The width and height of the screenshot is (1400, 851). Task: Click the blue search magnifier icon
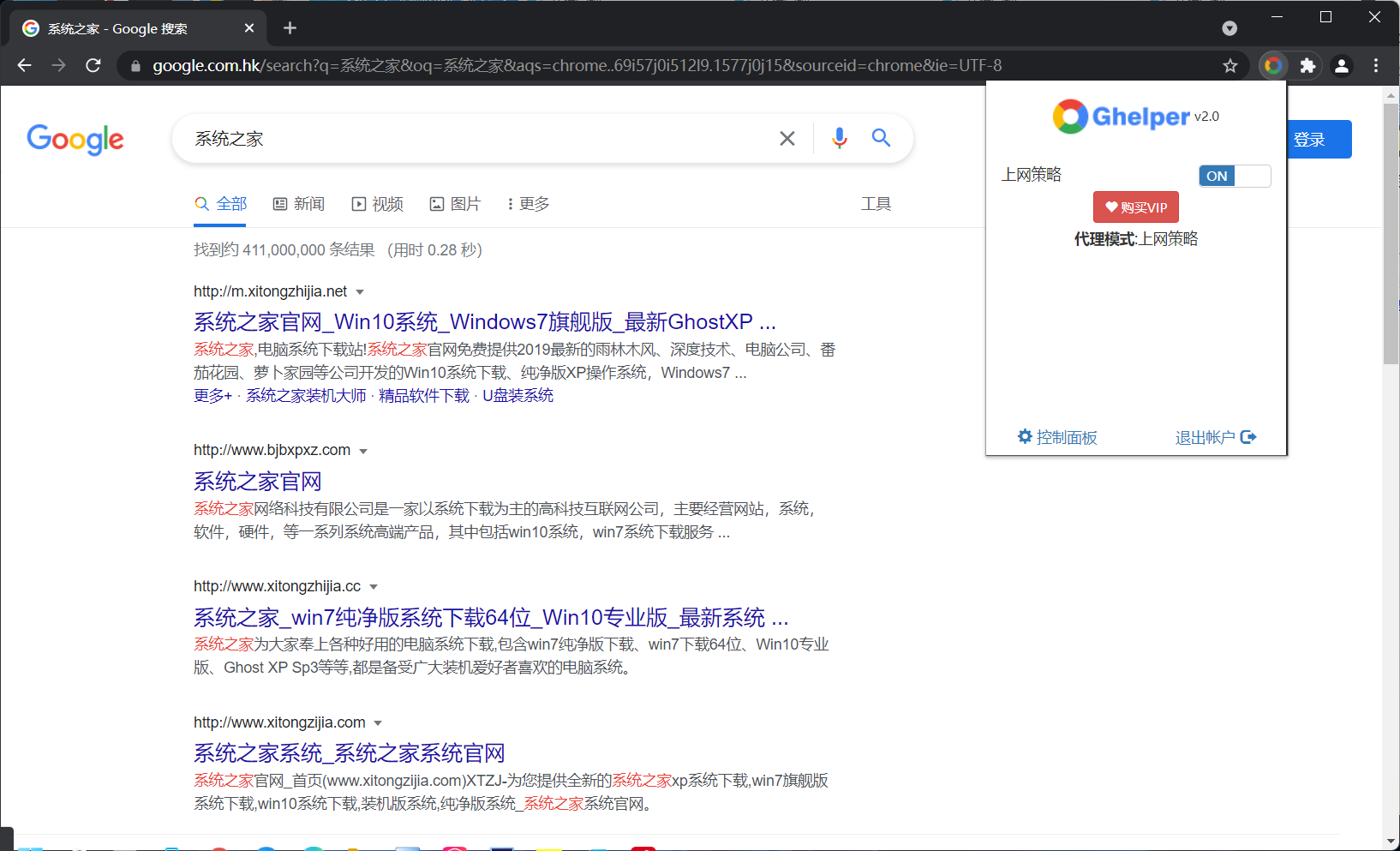(x=881, y=138)
